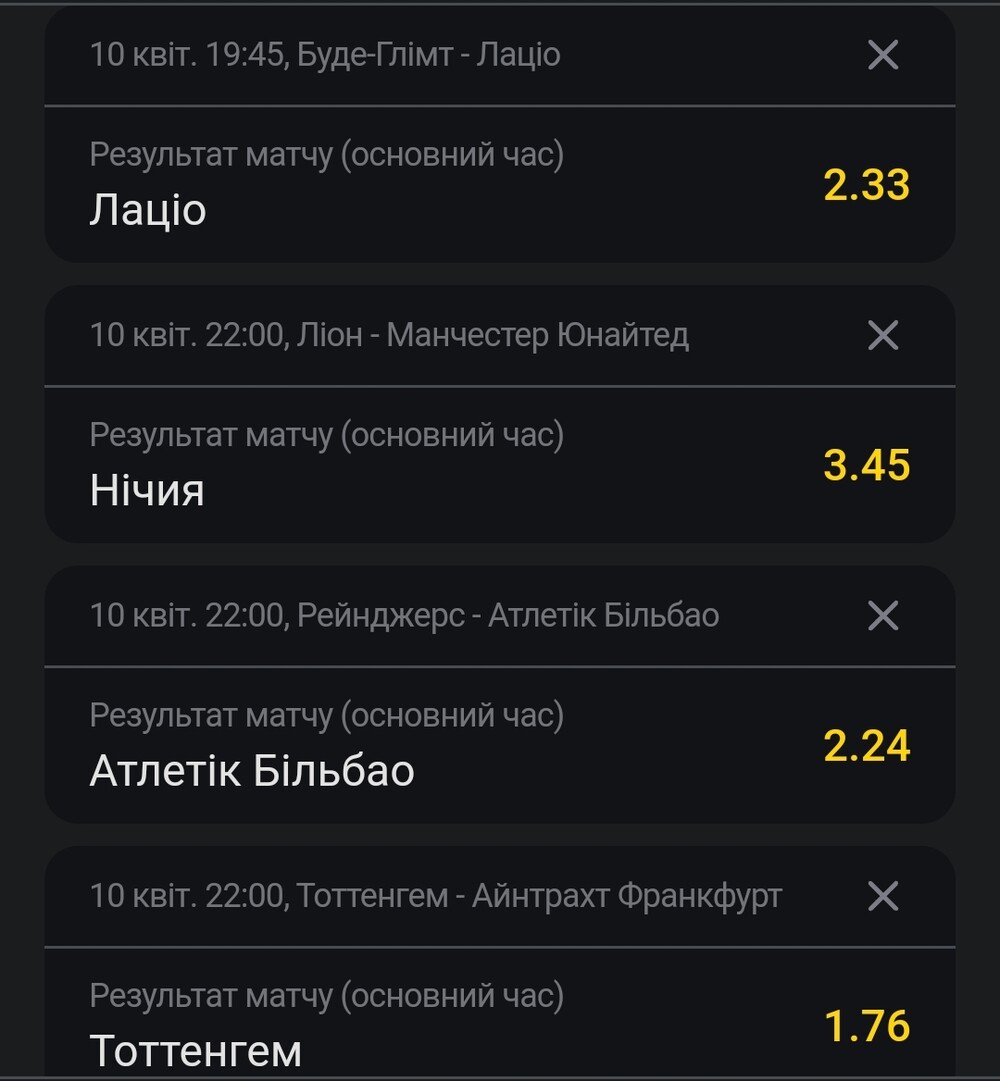Tap the market label above Атлетік Більбао
This screenshot has height=1081, width=1000.
point(327,715)
